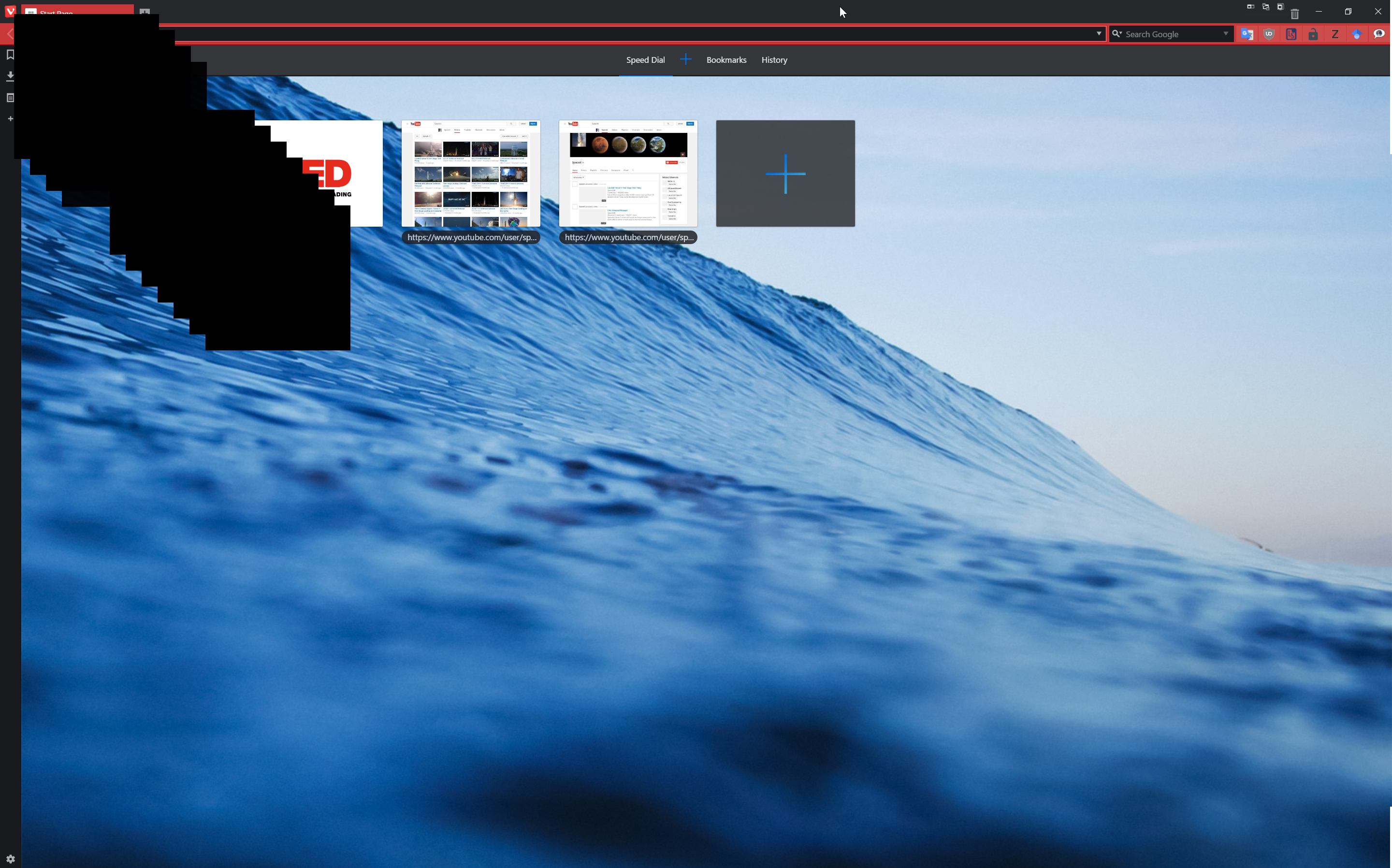Image resolution: width=1392 pixels, height=868 pixels.
Task: Switch to the Bookmarks tab
Action: tap(726, 60)
